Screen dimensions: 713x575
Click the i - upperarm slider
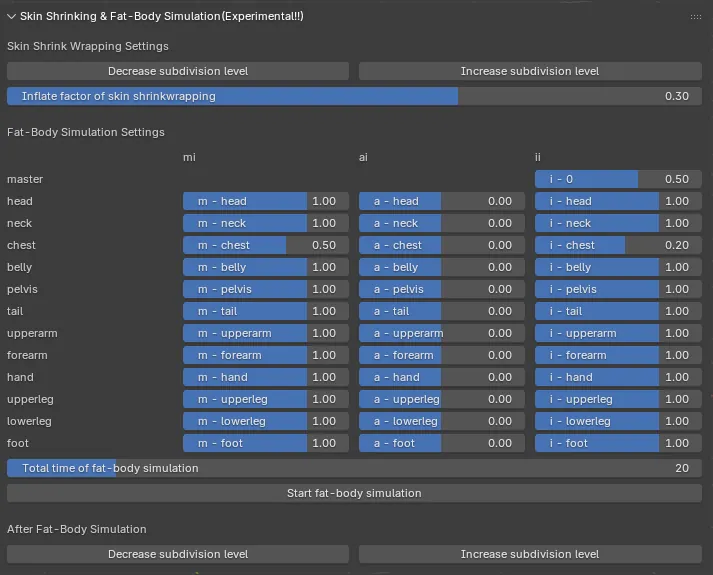coord(618,333)
